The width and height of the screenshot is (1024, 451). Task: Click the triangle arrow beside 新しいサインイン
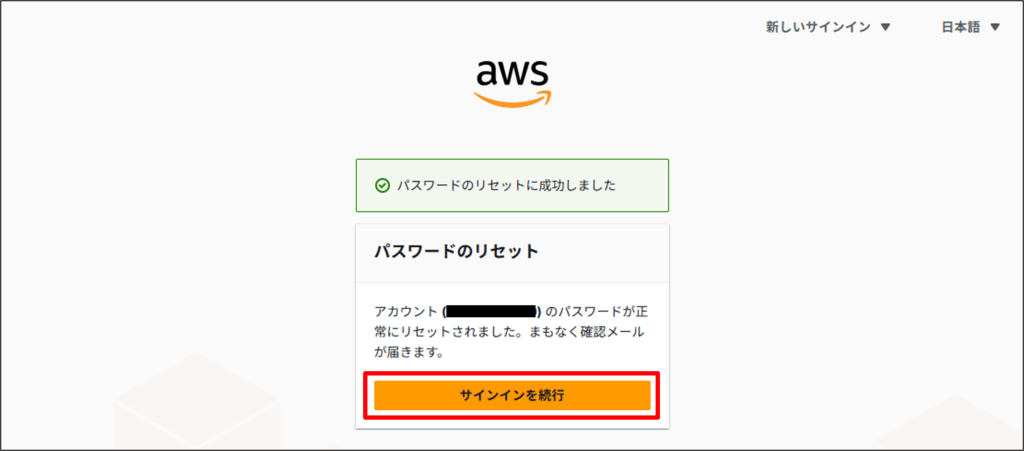[885, 27]
